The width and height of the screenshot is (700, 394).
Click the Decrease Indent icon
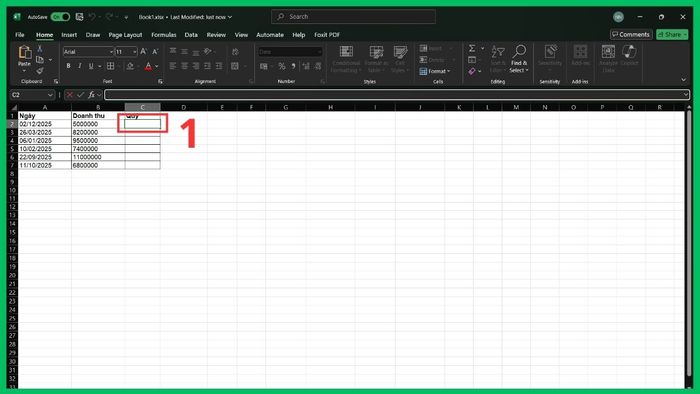207,66
